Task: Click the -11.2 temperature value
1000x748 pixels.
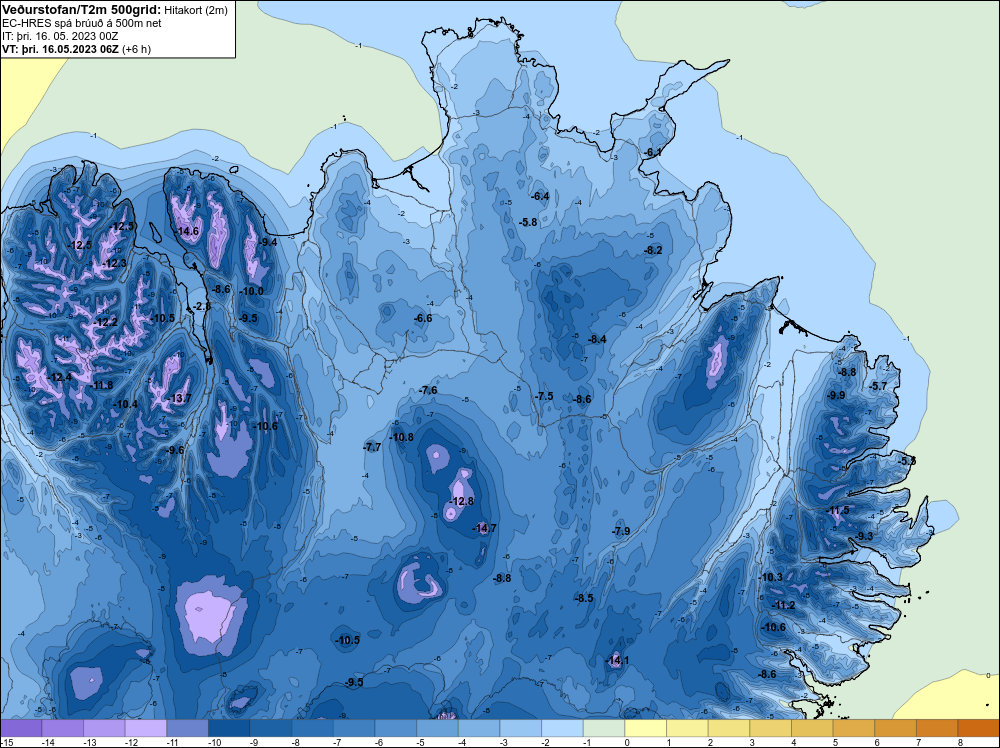Action: (x=783, y=605)
